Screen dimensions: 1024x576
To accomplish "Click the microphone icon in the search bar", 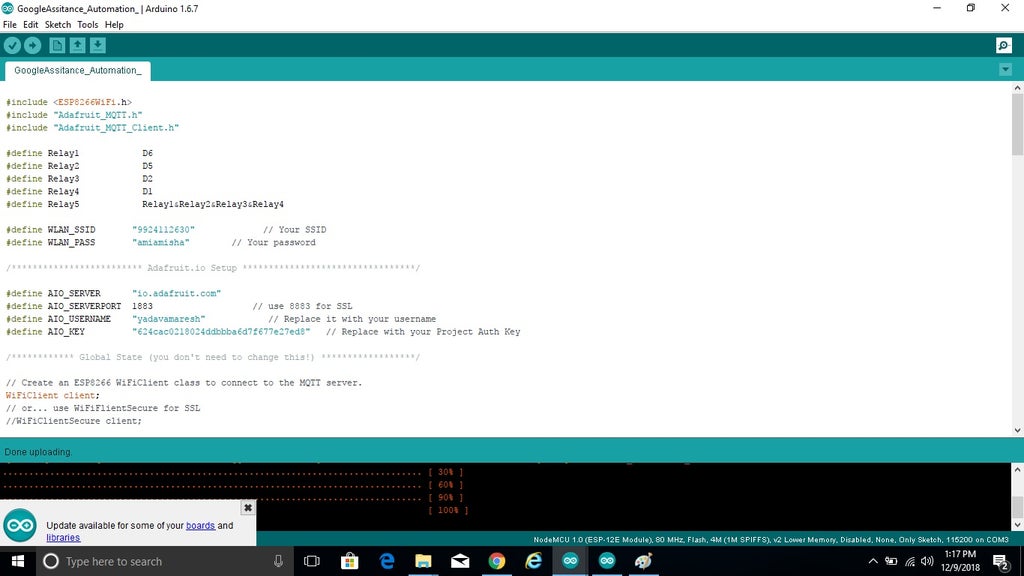I will pos(277,561).
